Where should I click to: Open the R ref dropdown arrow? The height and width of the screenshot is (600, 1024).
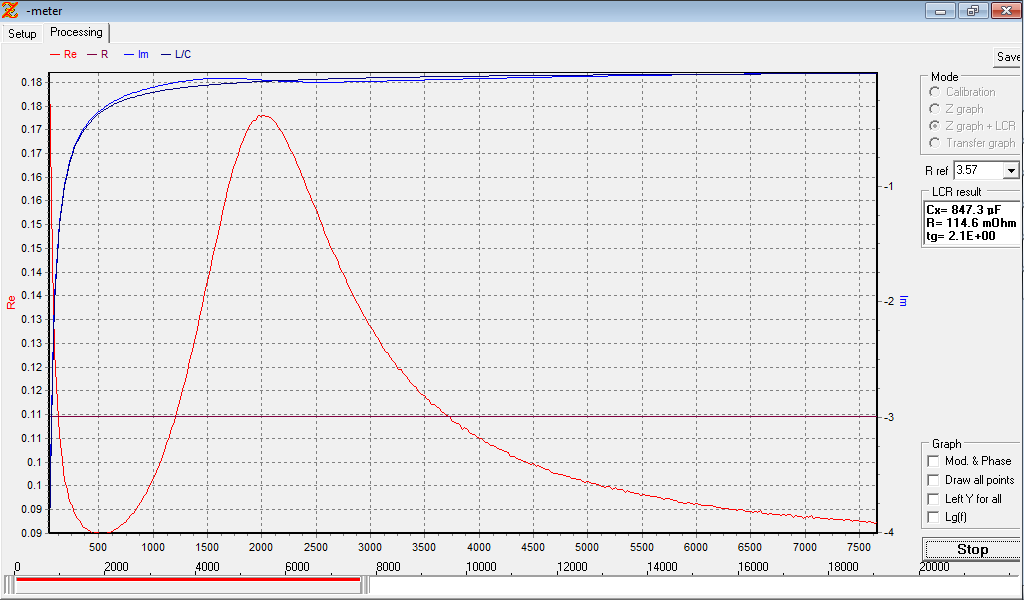1010,171
